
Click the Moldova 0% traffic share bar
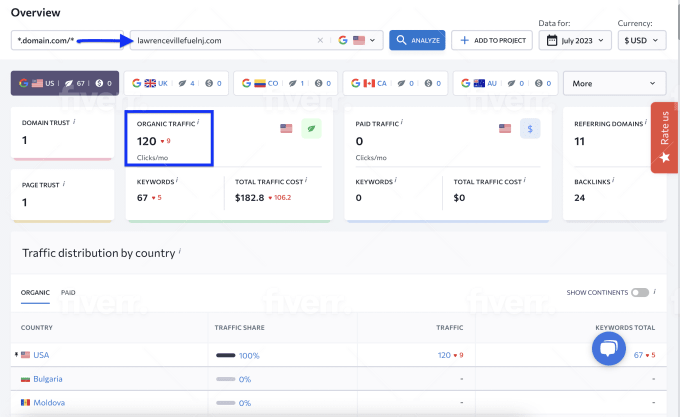[226, 403]
